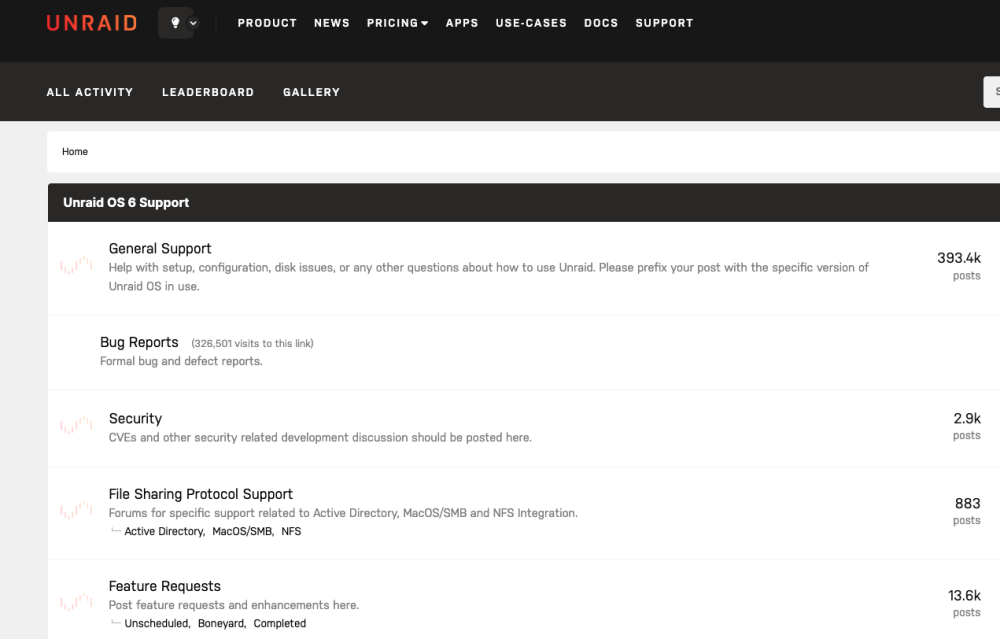Open the Product menu item
Screen dimensions: 1000x639
267,23
